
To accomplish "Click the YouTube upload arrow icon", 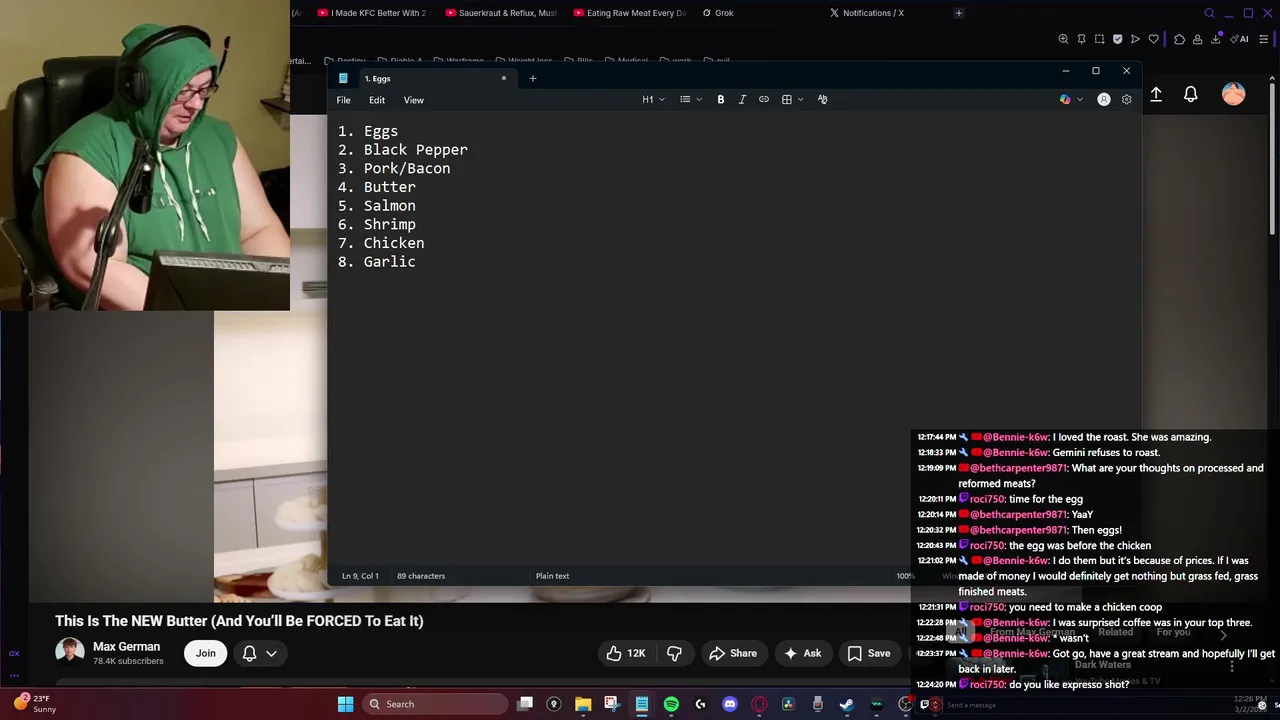I will click(x=1156, y=94).
